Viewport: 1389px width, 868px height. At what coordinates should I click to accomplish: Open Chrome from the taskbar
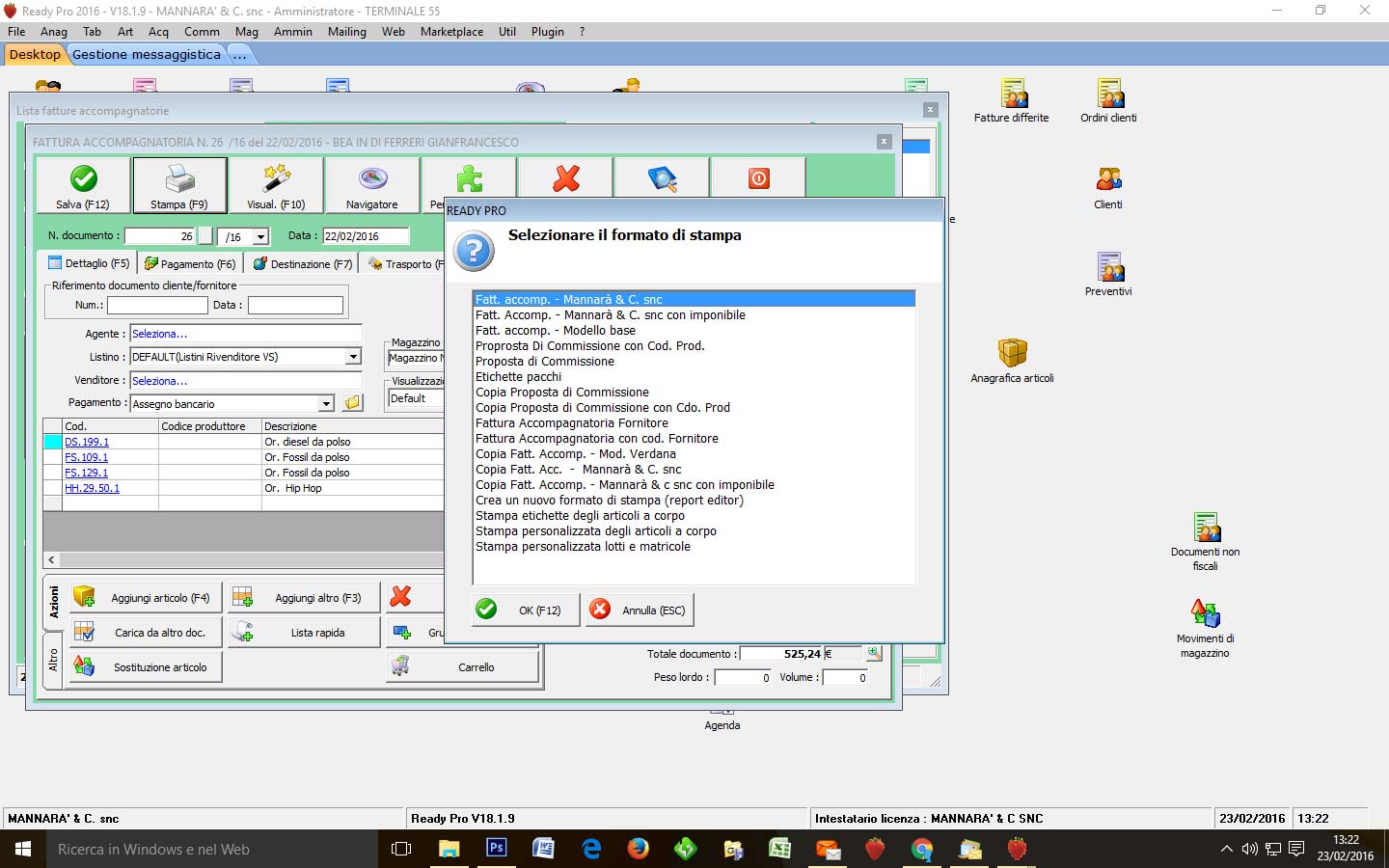pyautogui.click(x=922, y=849)
